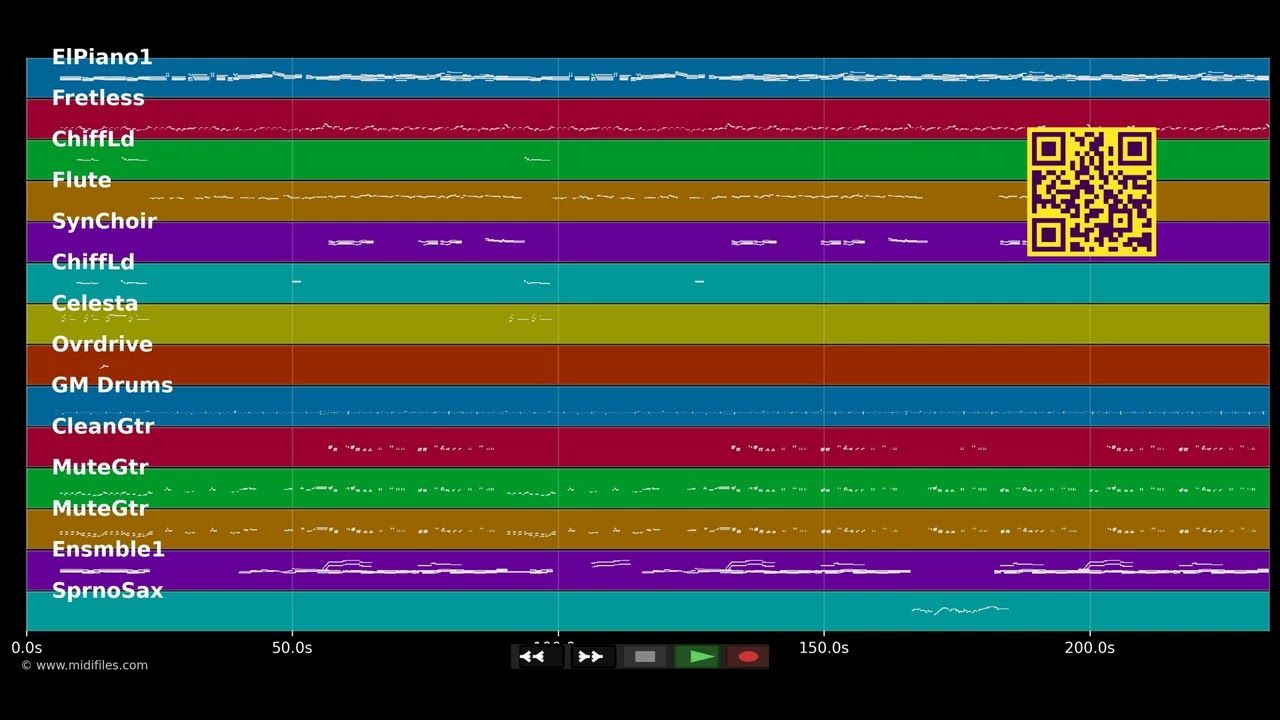
Task: Select the Flute track label
Action: pos(81,180)
